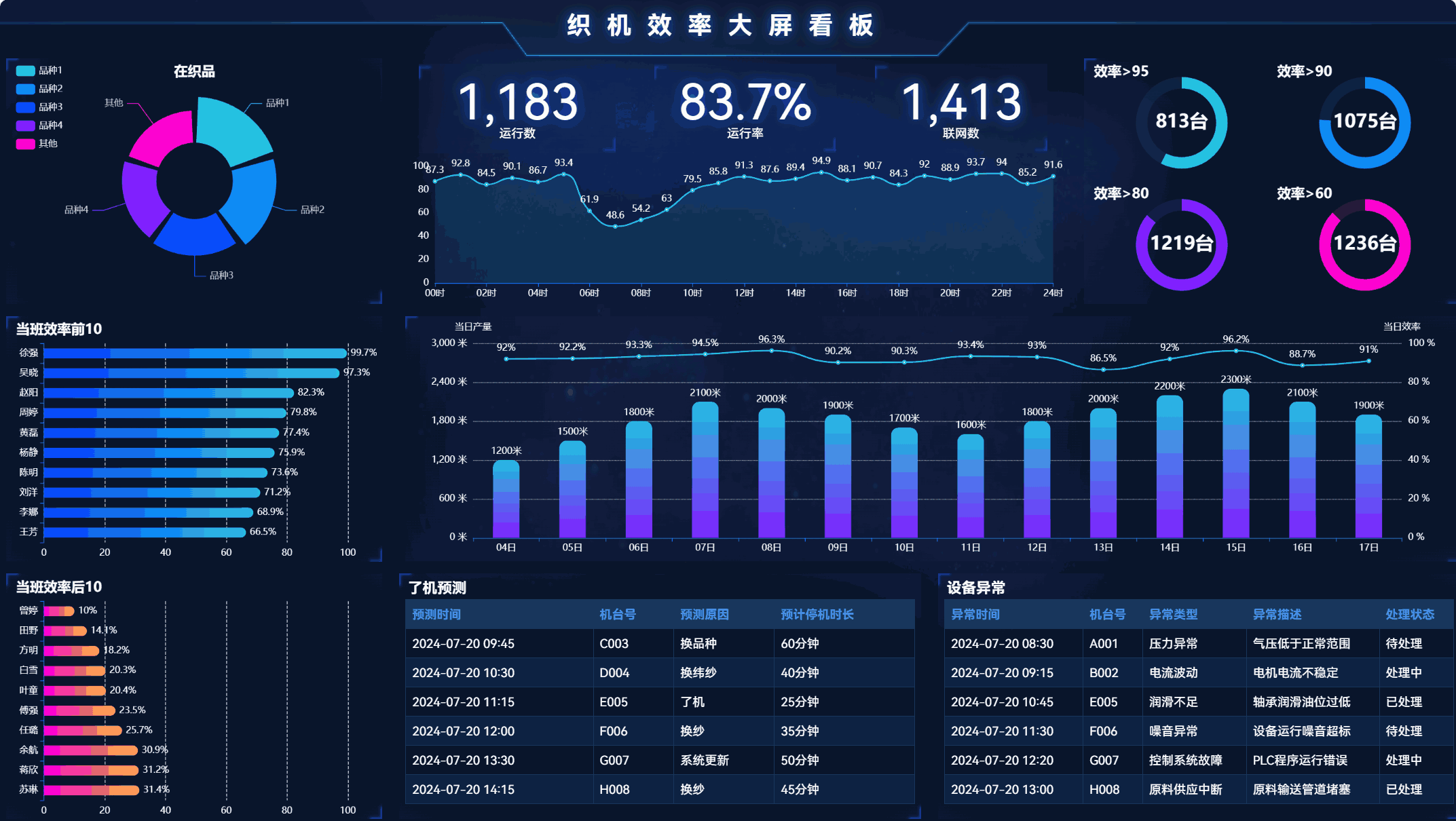The image size is (1456, 821).
Task: Click the 效率>95 ring gauge showing 813台
Action: pos(1181,122)
